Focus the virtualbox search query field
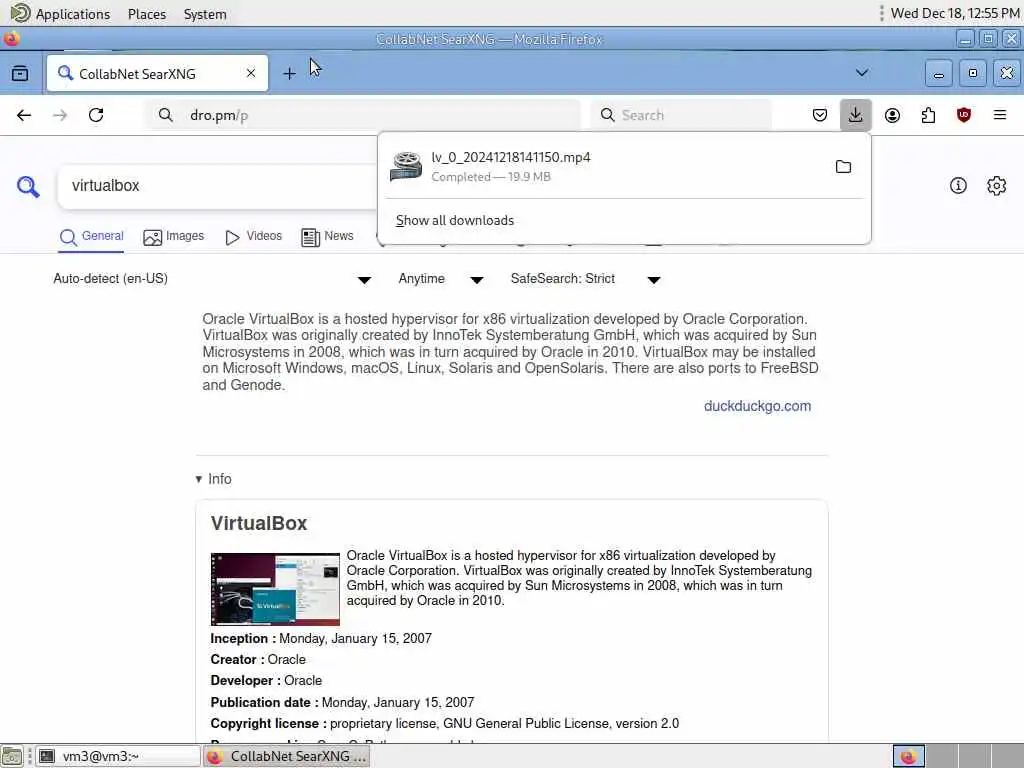 (218, 186)
